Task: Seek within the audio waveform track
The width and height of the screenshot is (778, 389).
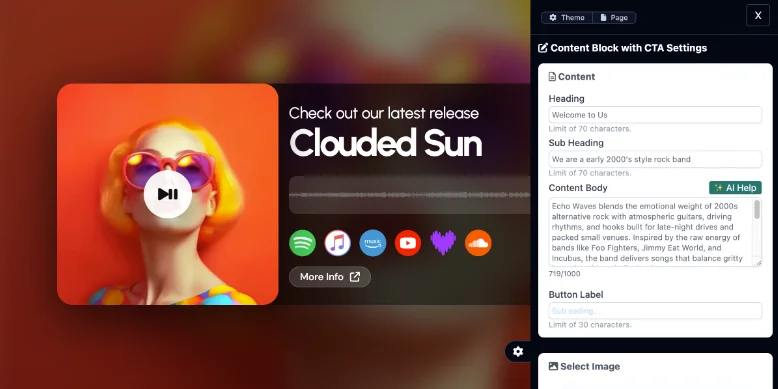Action: [409, 194]
